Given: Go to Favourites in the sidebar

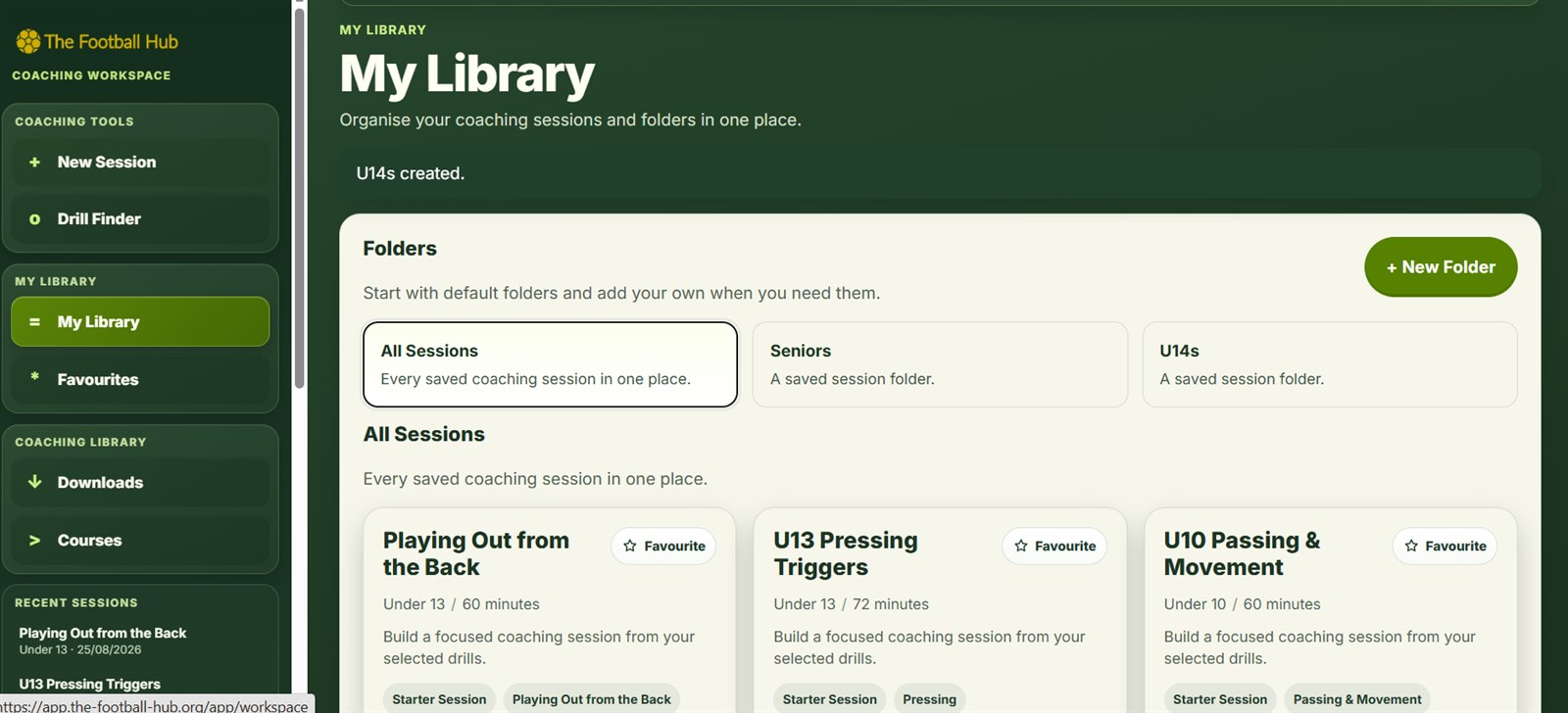Looking at the screenshot, I should (140, 379).
